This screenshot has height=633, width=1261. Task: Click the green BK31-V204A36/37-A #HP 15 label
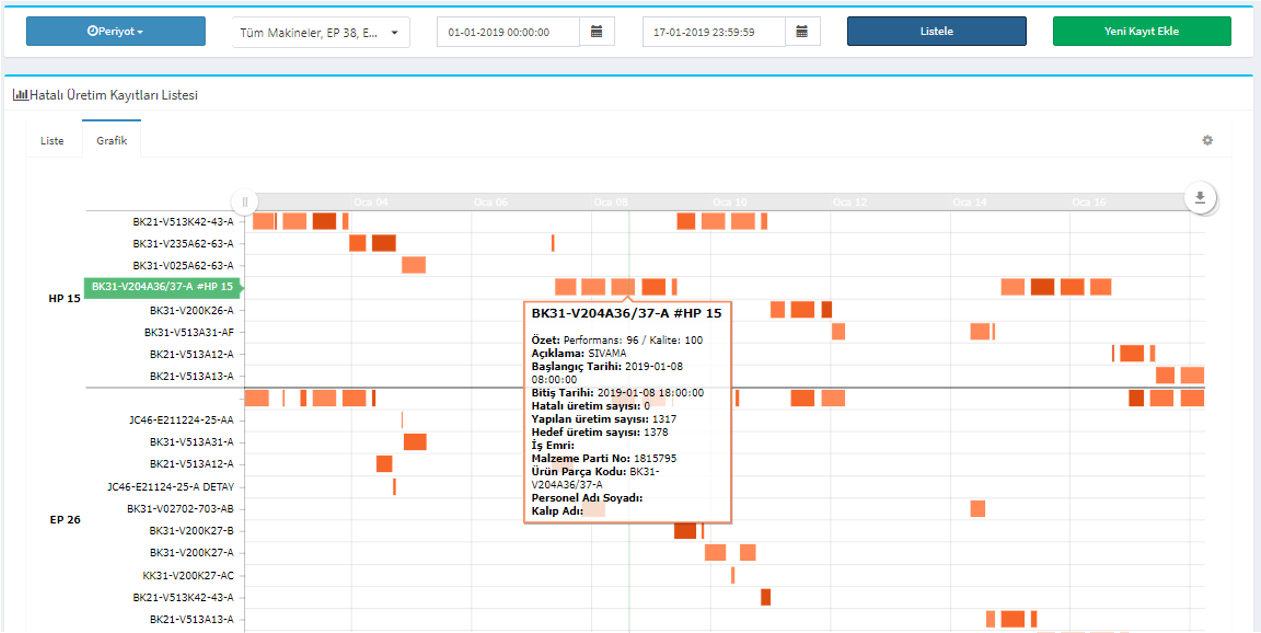(x=163, y=287)
